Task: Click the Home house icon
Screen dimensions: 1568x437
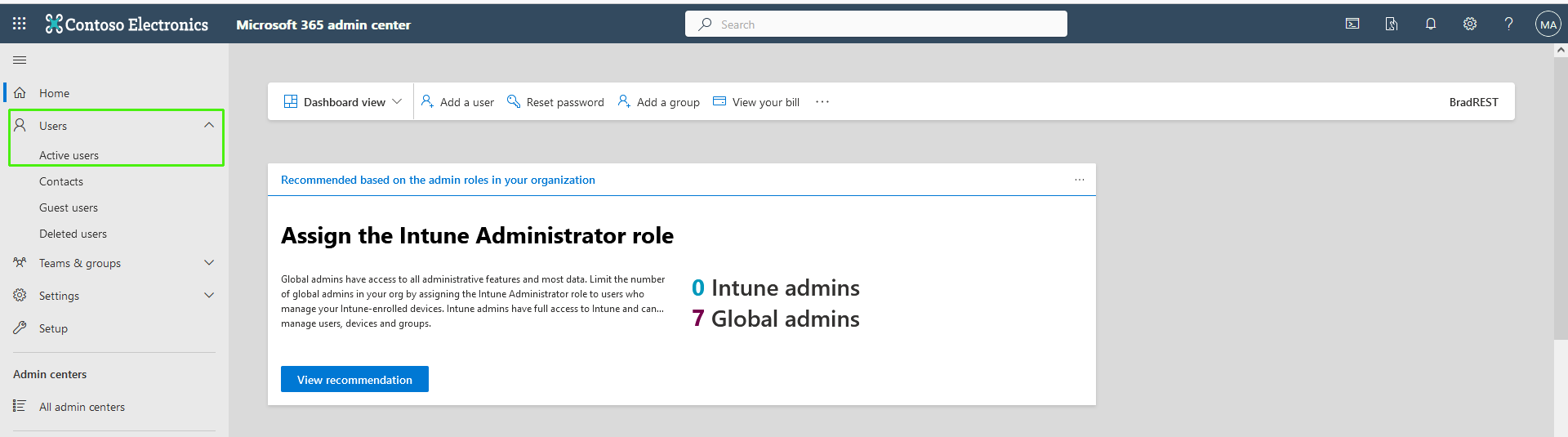Action: [x=20, y=93]
